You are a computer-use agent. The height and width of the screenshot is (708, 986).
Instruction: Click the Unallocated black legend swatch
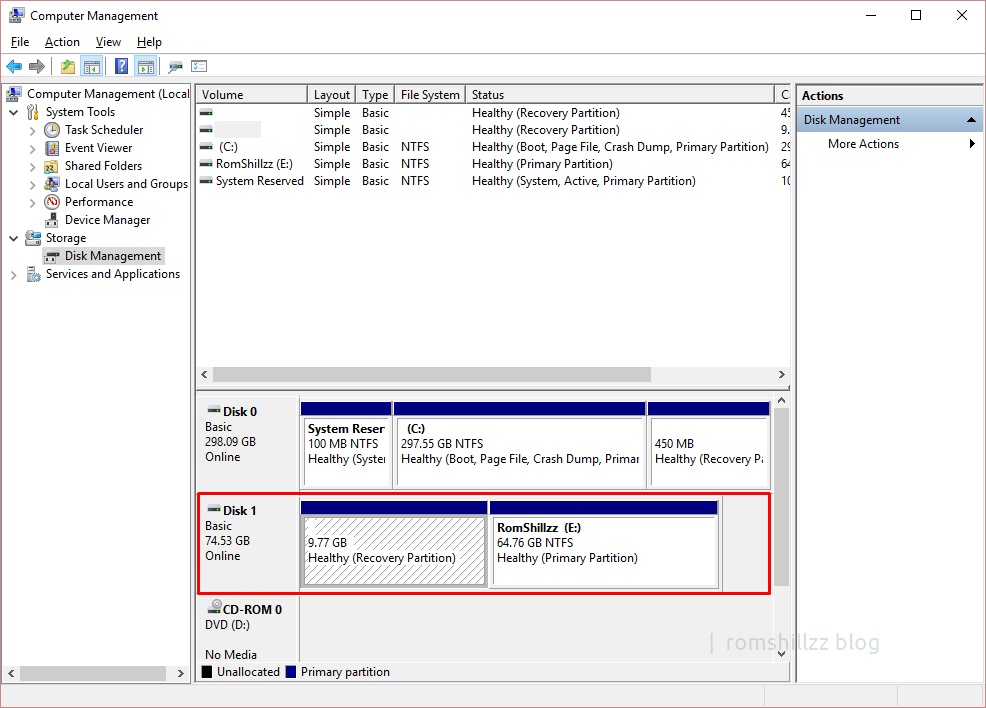(207, 672)
